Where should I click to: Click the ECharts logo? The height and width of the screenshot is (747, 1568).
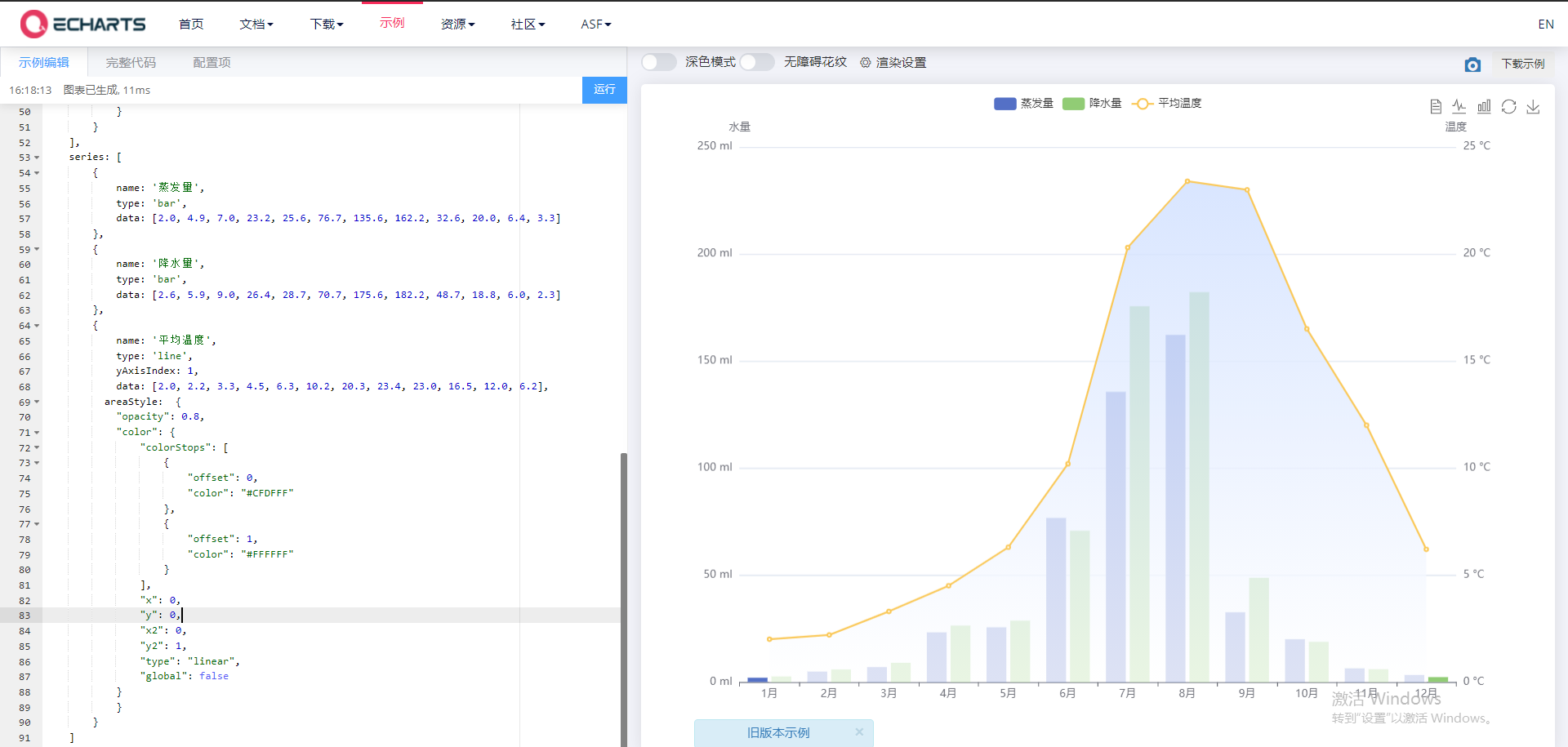82,24
